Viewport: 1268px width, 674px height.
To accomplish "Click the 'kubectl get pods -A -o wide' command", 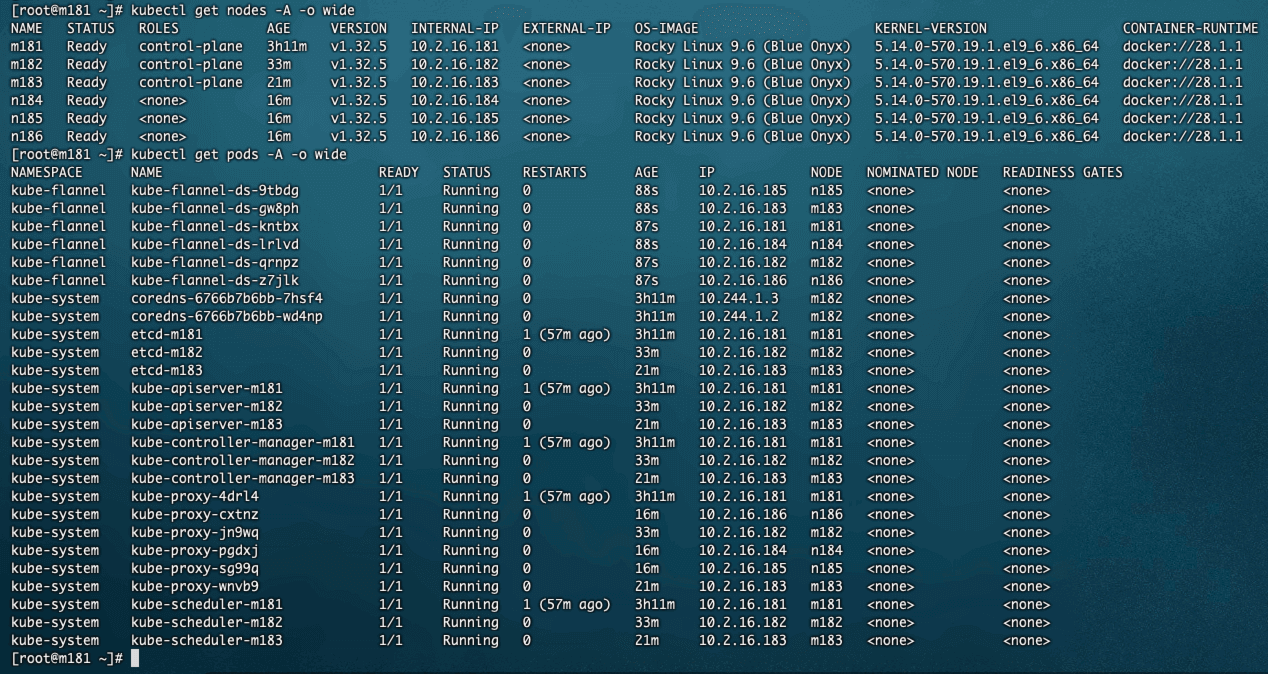I will coord(238,154).
